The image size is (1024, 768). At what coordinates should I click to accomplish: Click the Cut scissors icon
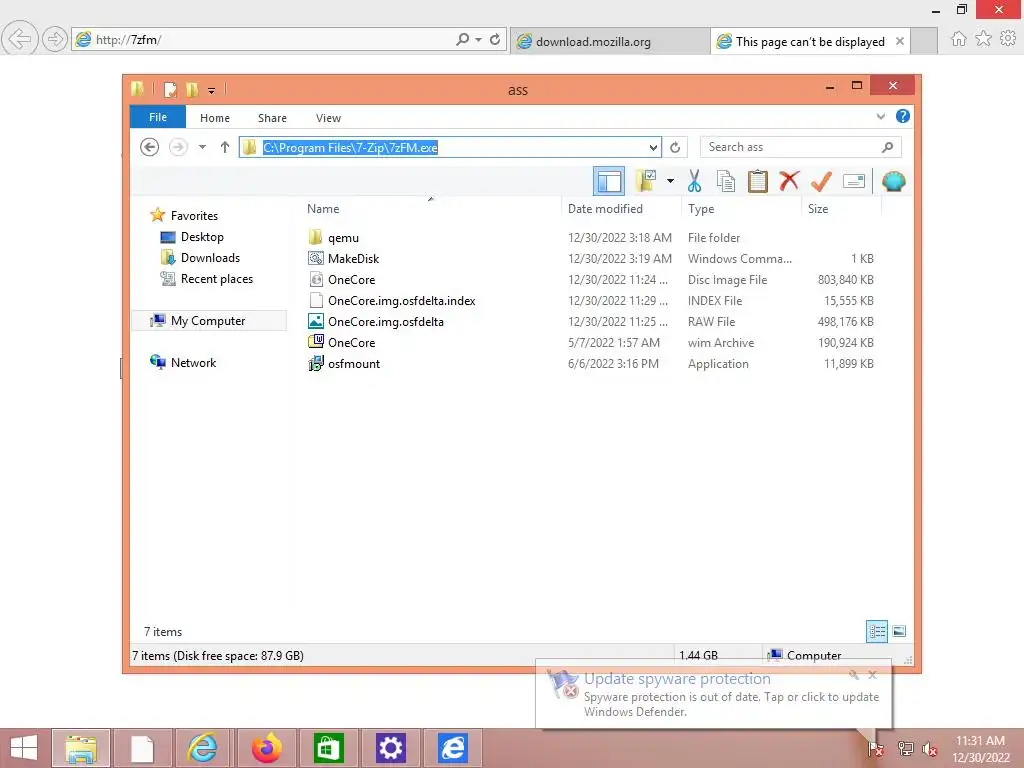tap(694, 181)
